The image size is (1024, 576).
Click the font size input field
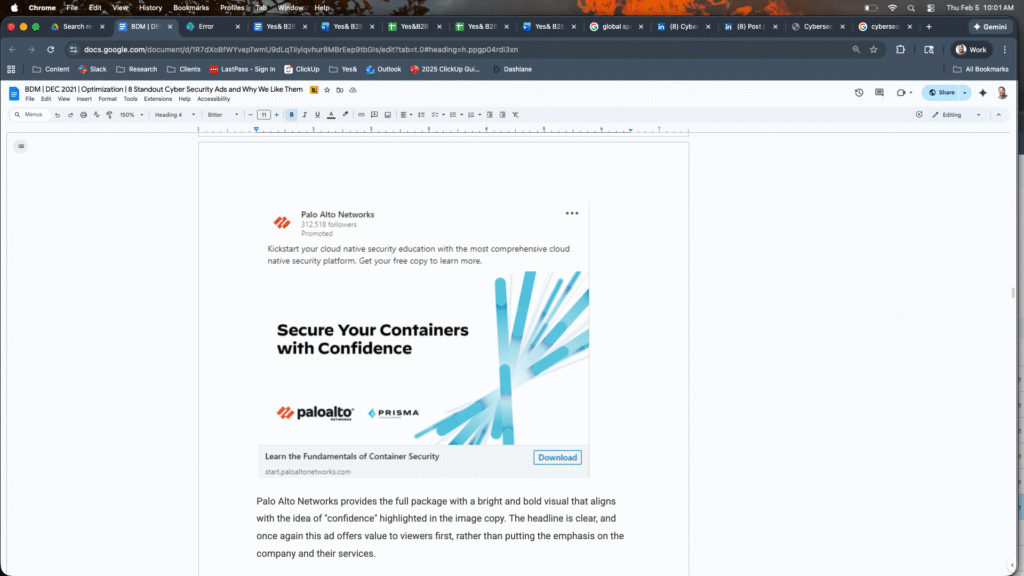[x=263, y=114]
